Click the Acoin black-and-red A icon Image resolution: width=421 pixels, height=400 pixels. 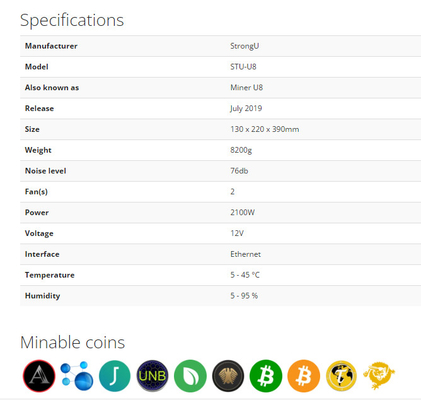click(39, 376)
